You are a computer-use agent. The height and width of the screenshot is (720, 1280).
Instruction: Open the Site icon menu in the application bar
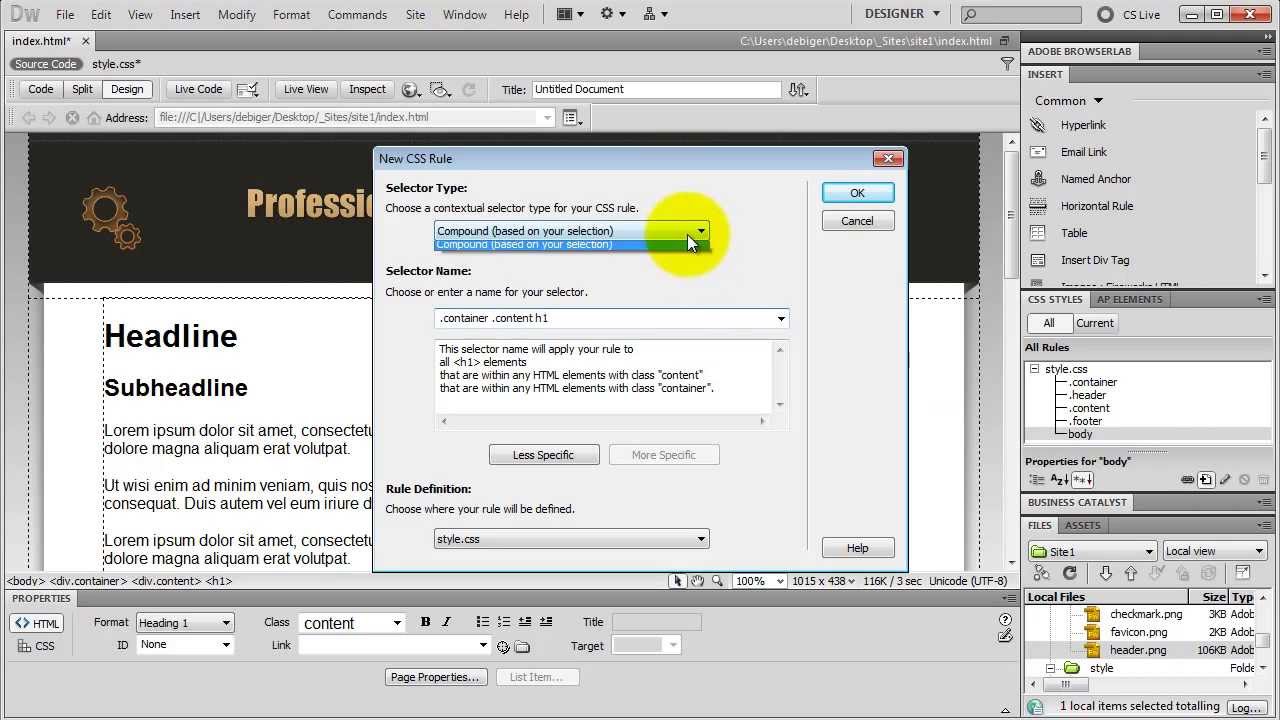point(655,14)
